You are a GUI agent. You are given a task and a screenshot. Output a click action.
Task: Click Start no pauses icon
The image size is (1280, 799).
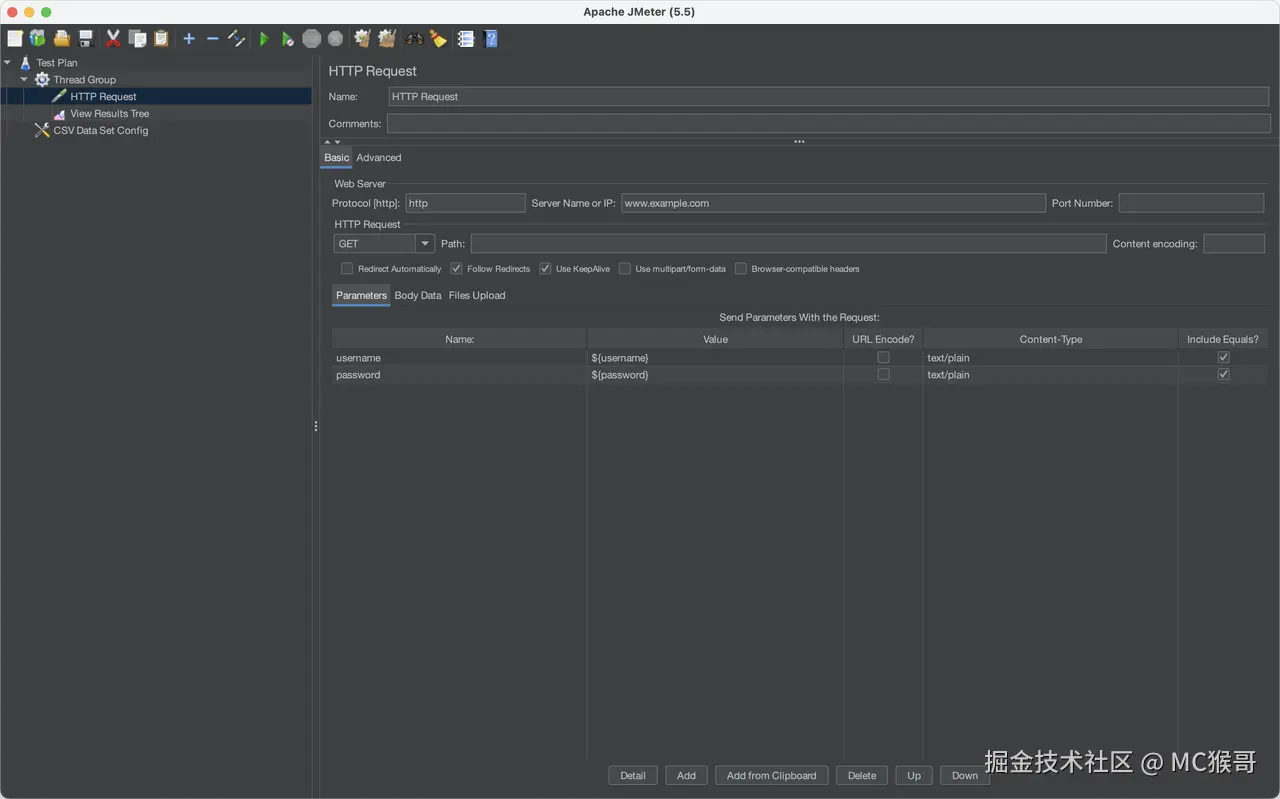point(288,39)
